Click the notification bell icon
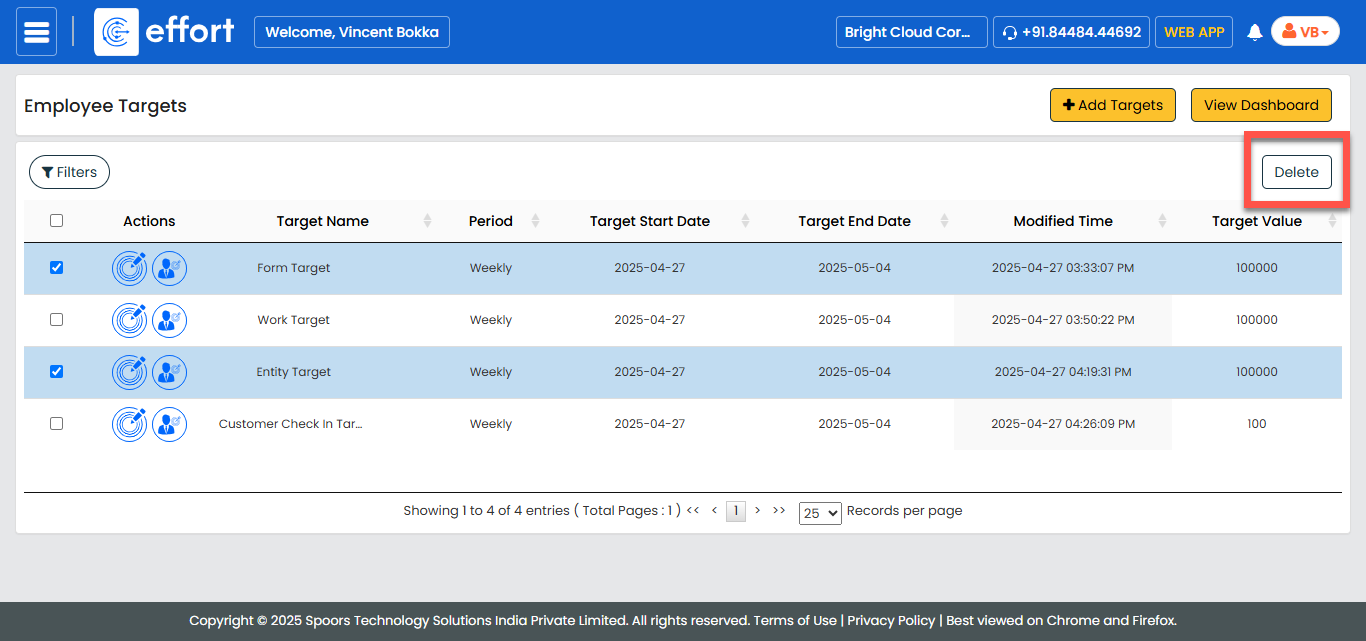The height and width of the screenshot is (641, 1366). coord(1255,32)
